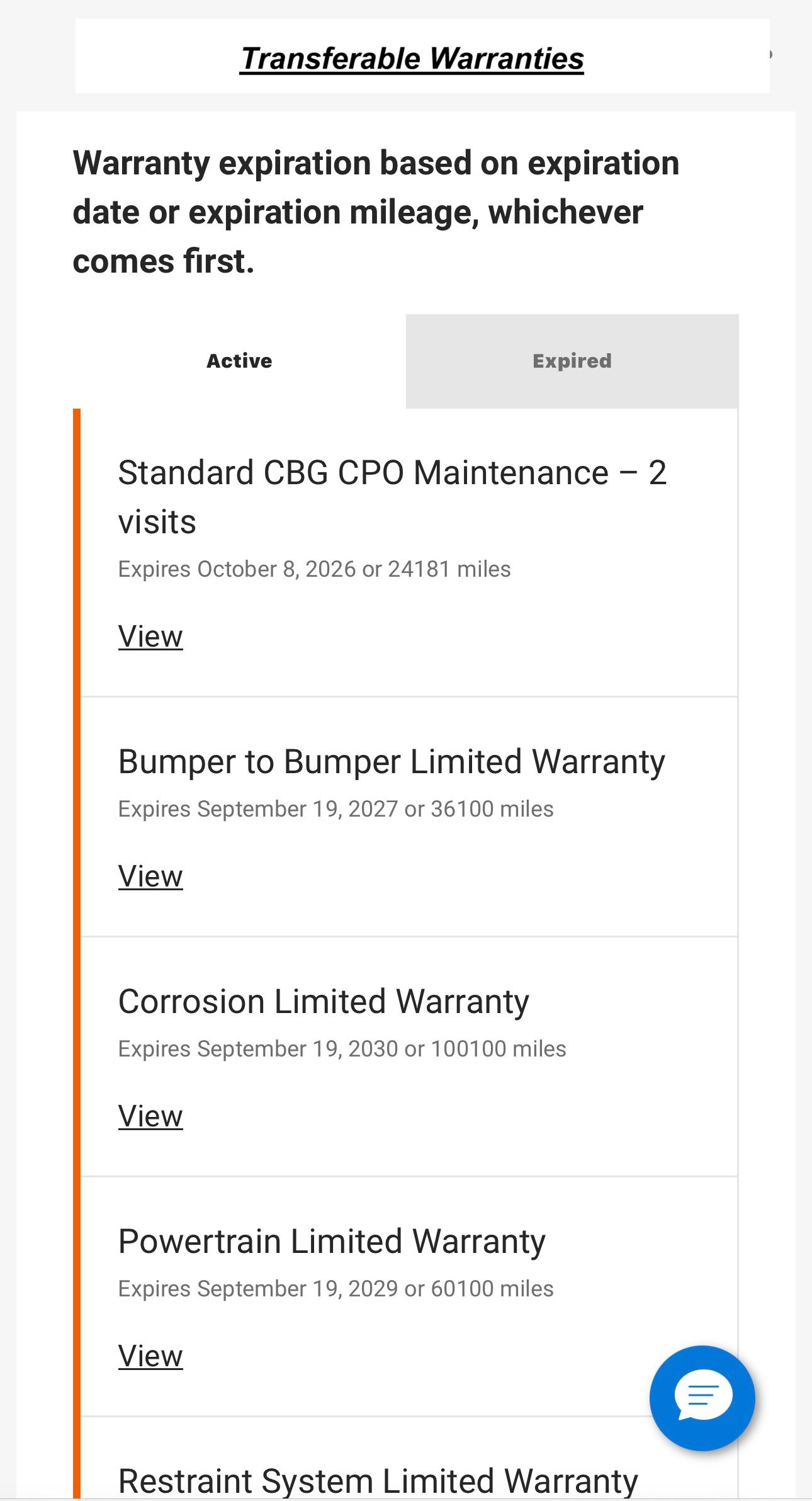Select Corrosion Limited Warranty title
Viewport: 812px width, 1501px height.
tap(324, 1002)
